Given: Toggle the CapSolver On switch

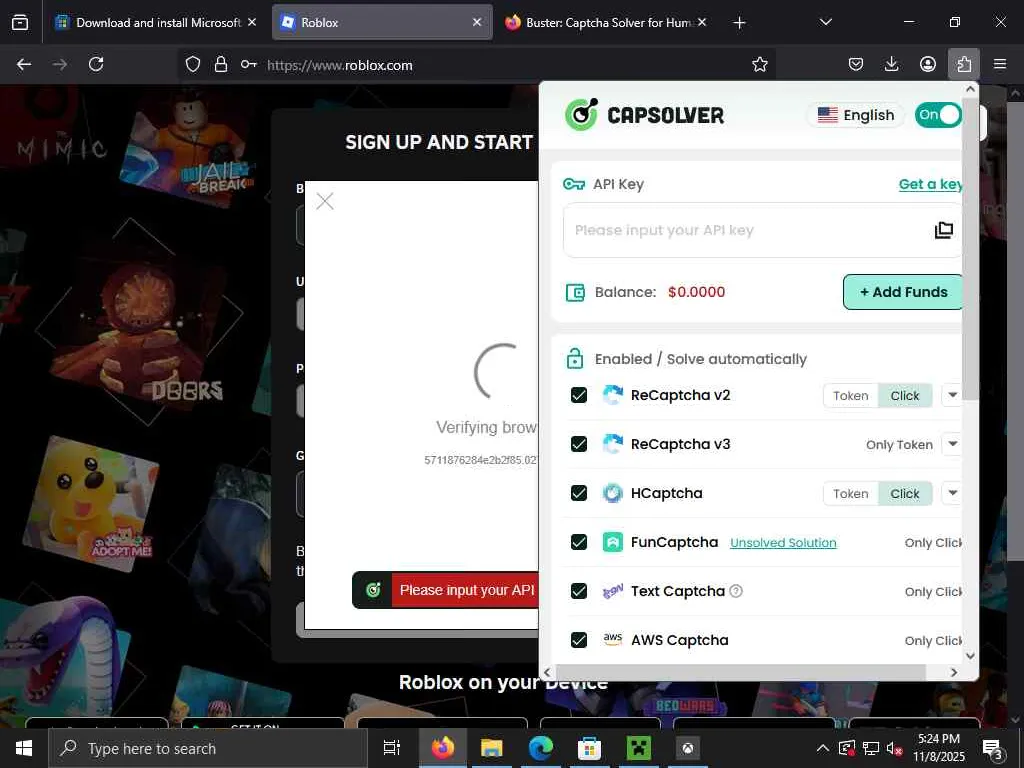Looking at the screenshot, I should [x=938, y=115].
